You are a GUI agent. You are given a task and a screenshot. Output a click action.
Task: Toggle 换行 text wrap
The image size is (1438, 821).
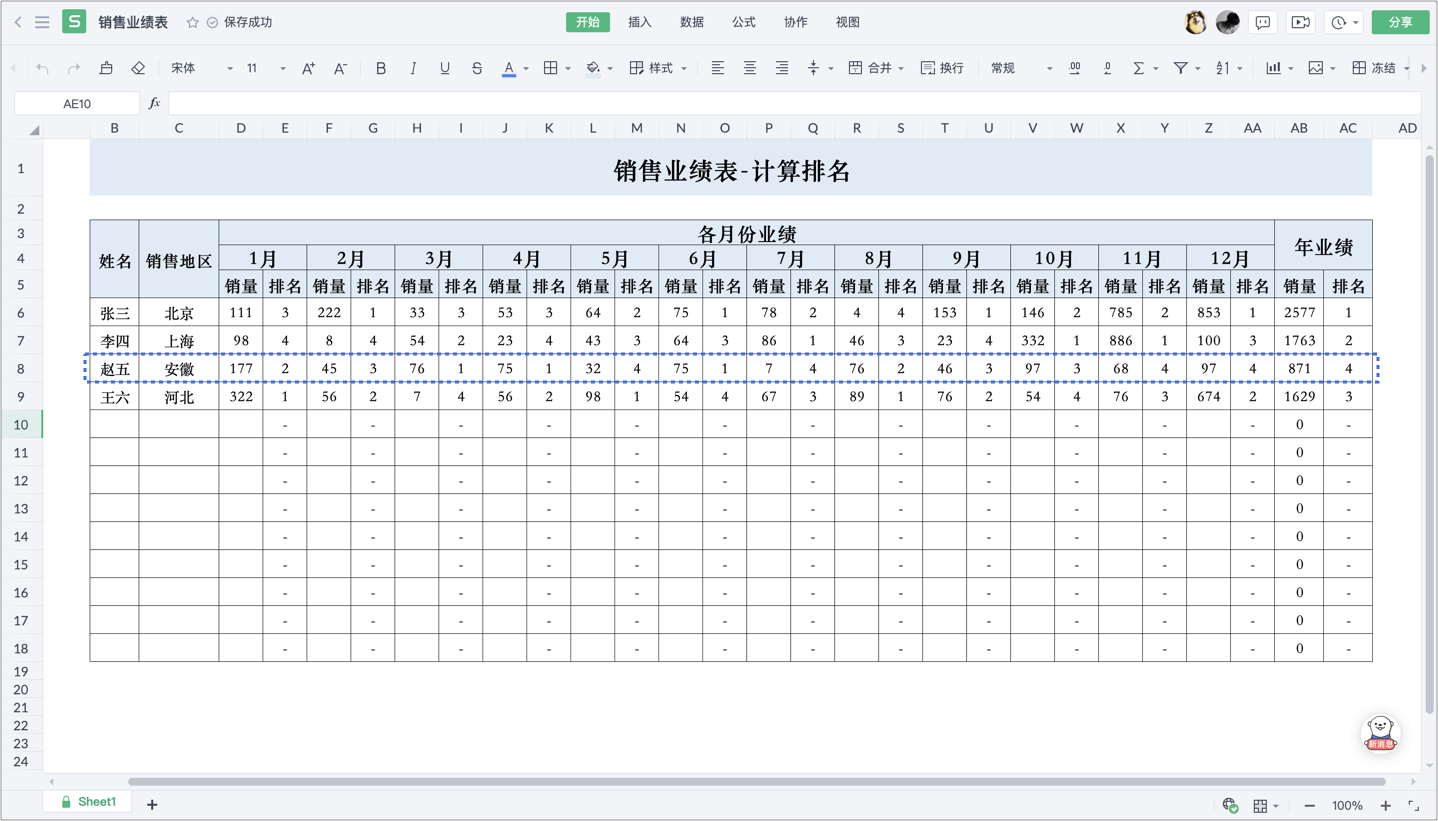coord(942,68)
